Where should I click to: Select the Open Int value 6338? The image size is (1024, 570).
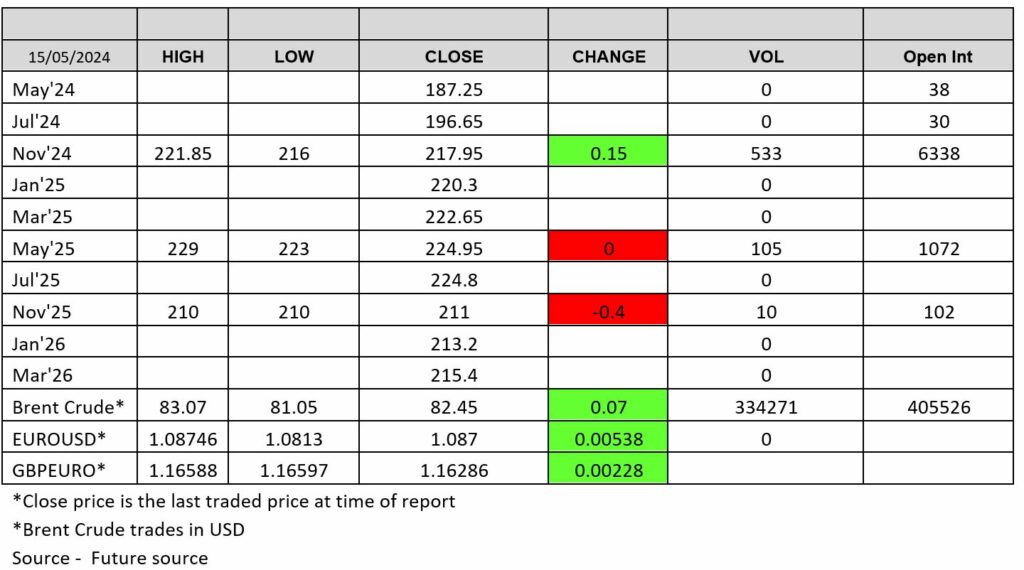pyautogui.click(x=938, y=154)
